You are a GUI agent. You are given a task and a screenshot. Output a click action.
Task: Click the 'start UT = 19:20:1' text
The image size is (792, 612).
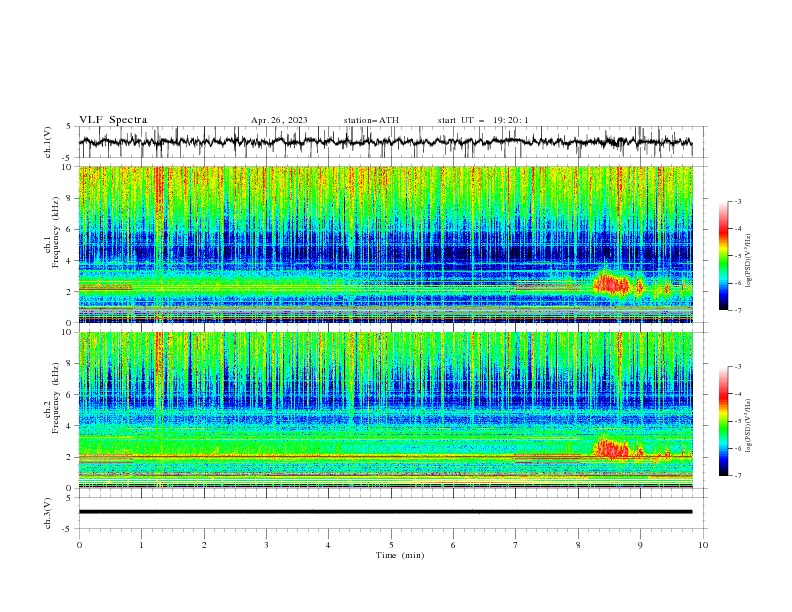pyautogui.click(x=483, y=120)
